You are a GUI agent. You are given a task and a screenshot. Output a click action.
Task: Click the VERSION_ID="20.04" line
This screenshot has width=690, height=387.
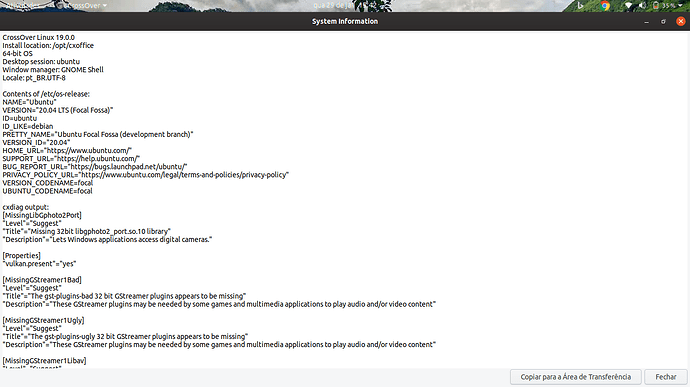click(x=36, y=143)
